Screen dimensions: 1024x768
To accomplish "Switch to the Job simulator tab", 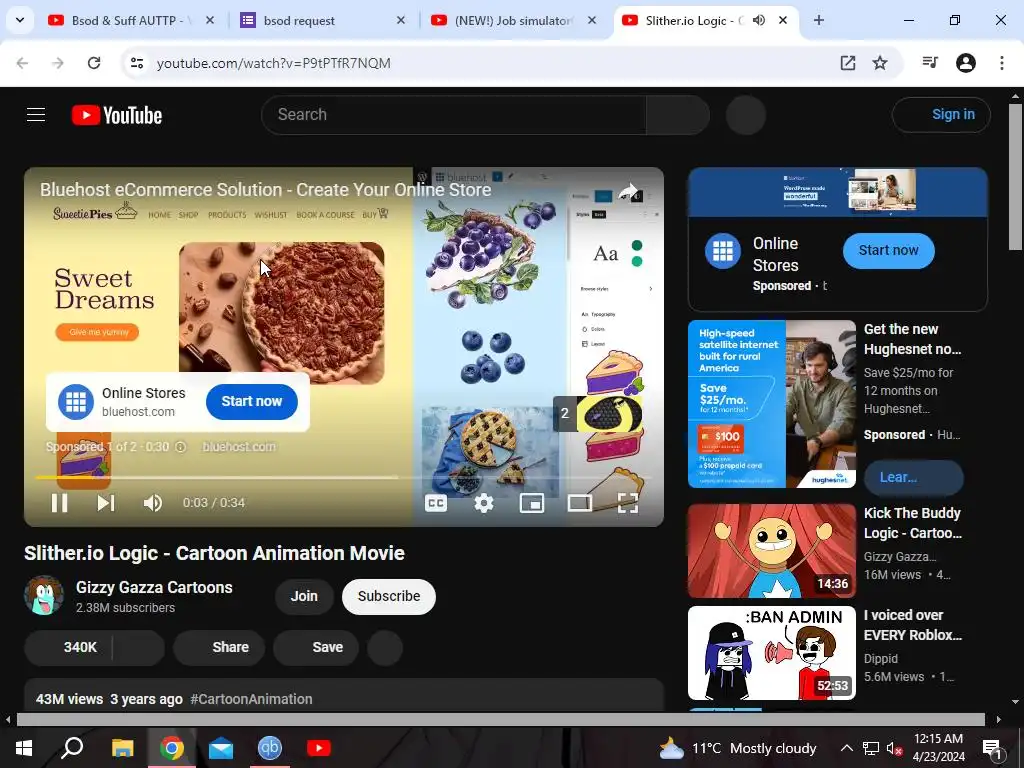I will pos(511,20).
